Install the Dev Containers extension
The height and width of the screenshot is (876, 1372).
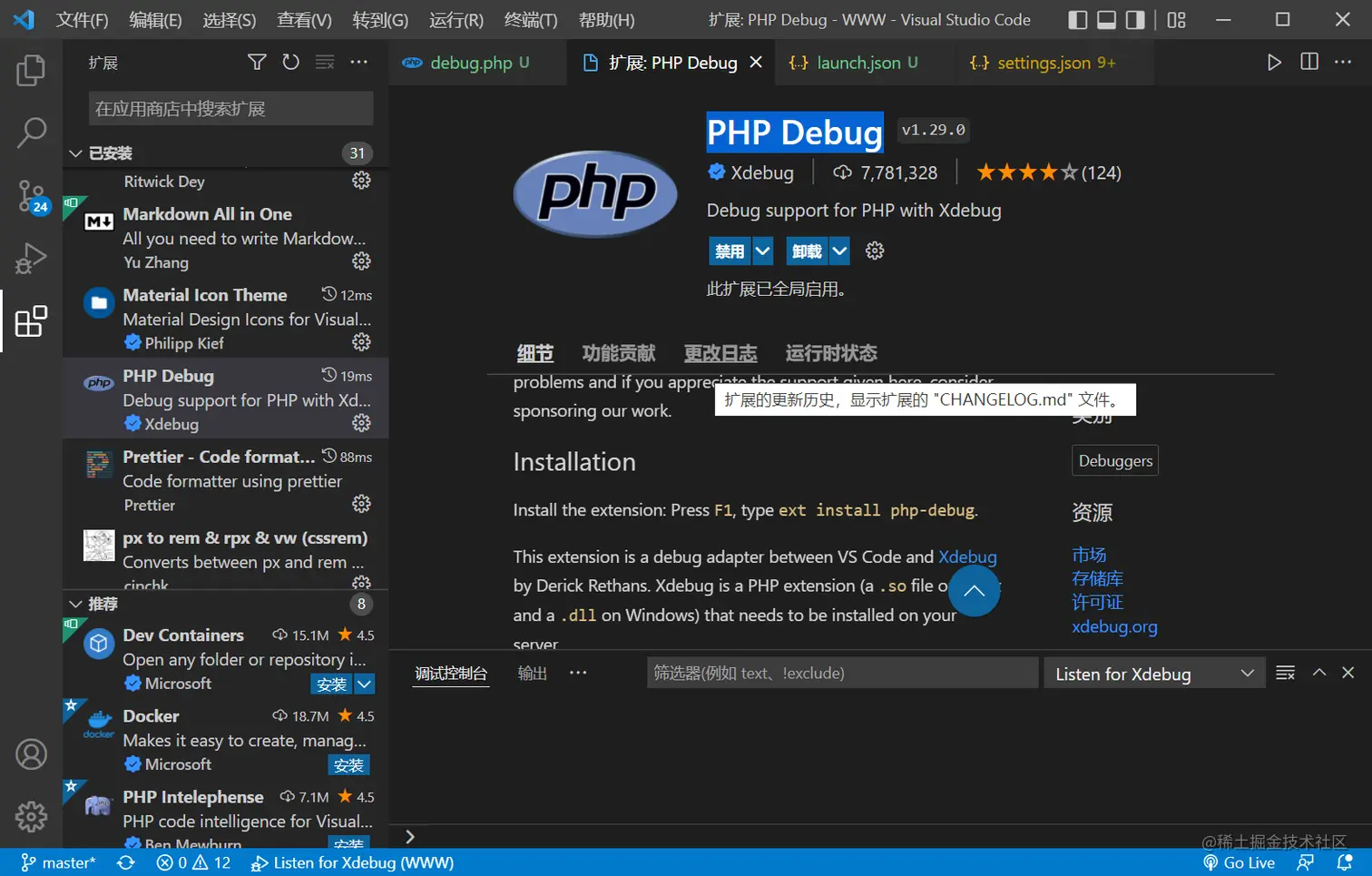pyautogui.click(x=331, y=684)
